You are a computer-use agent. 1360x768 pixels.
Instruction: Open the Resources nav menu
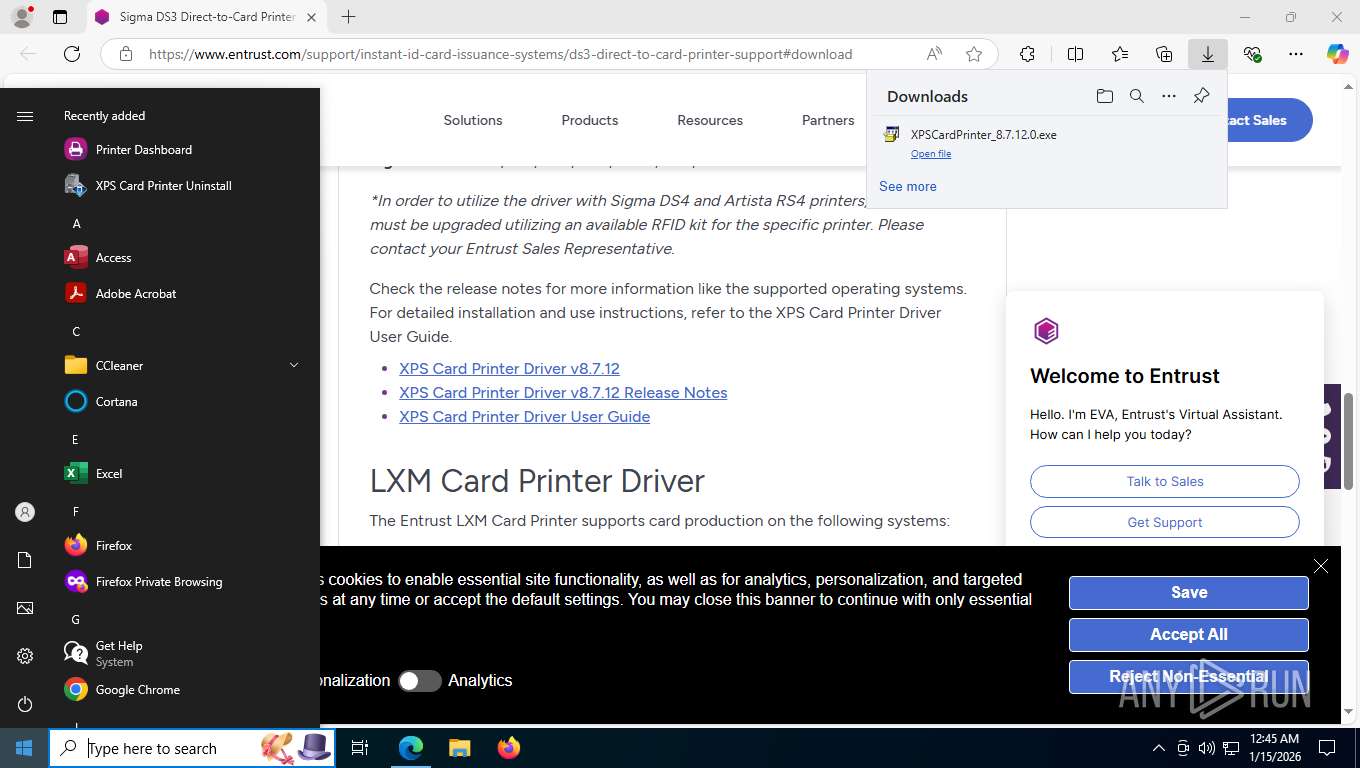[710, 120]
